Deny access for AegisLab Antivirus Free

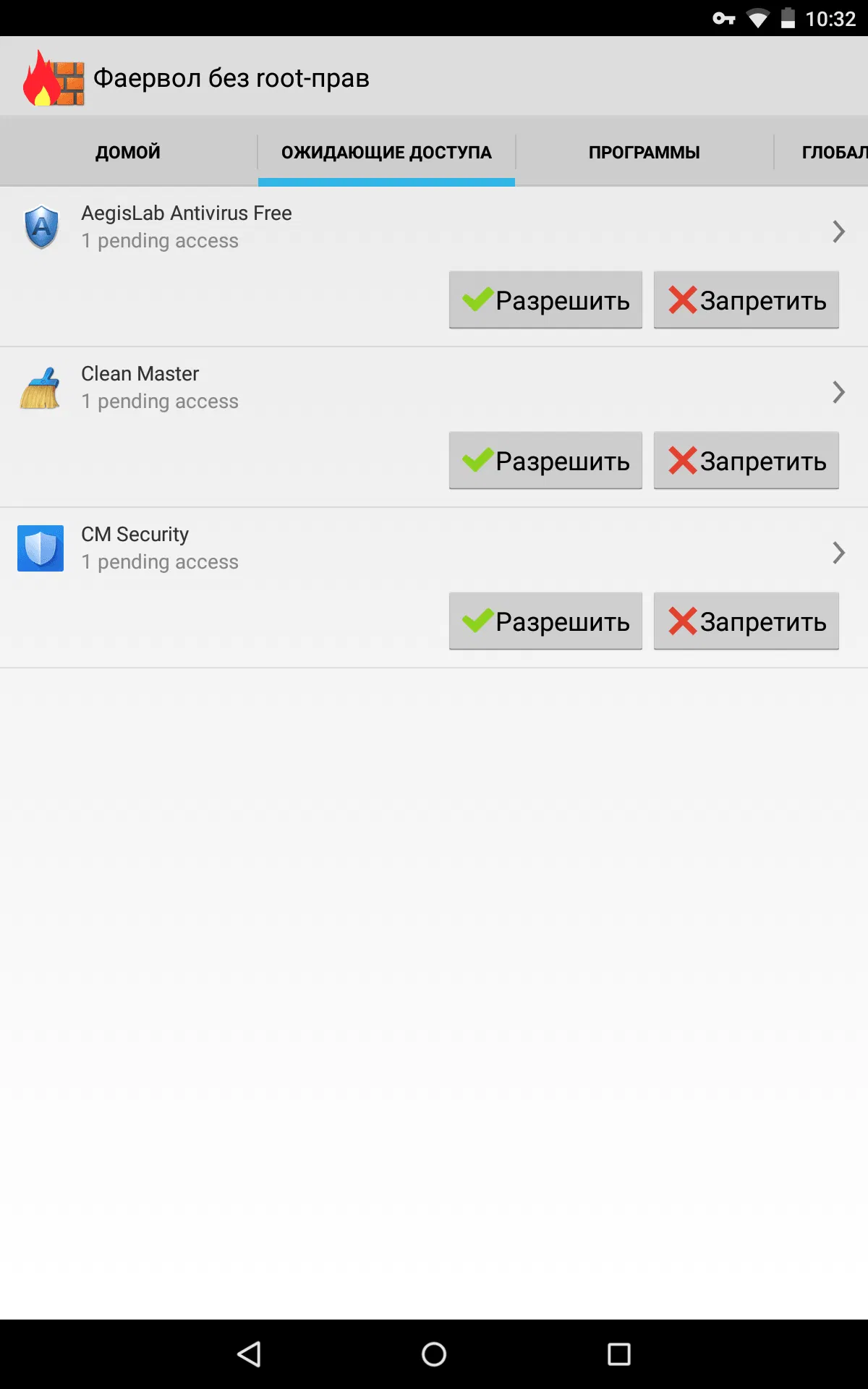[746, 300]
